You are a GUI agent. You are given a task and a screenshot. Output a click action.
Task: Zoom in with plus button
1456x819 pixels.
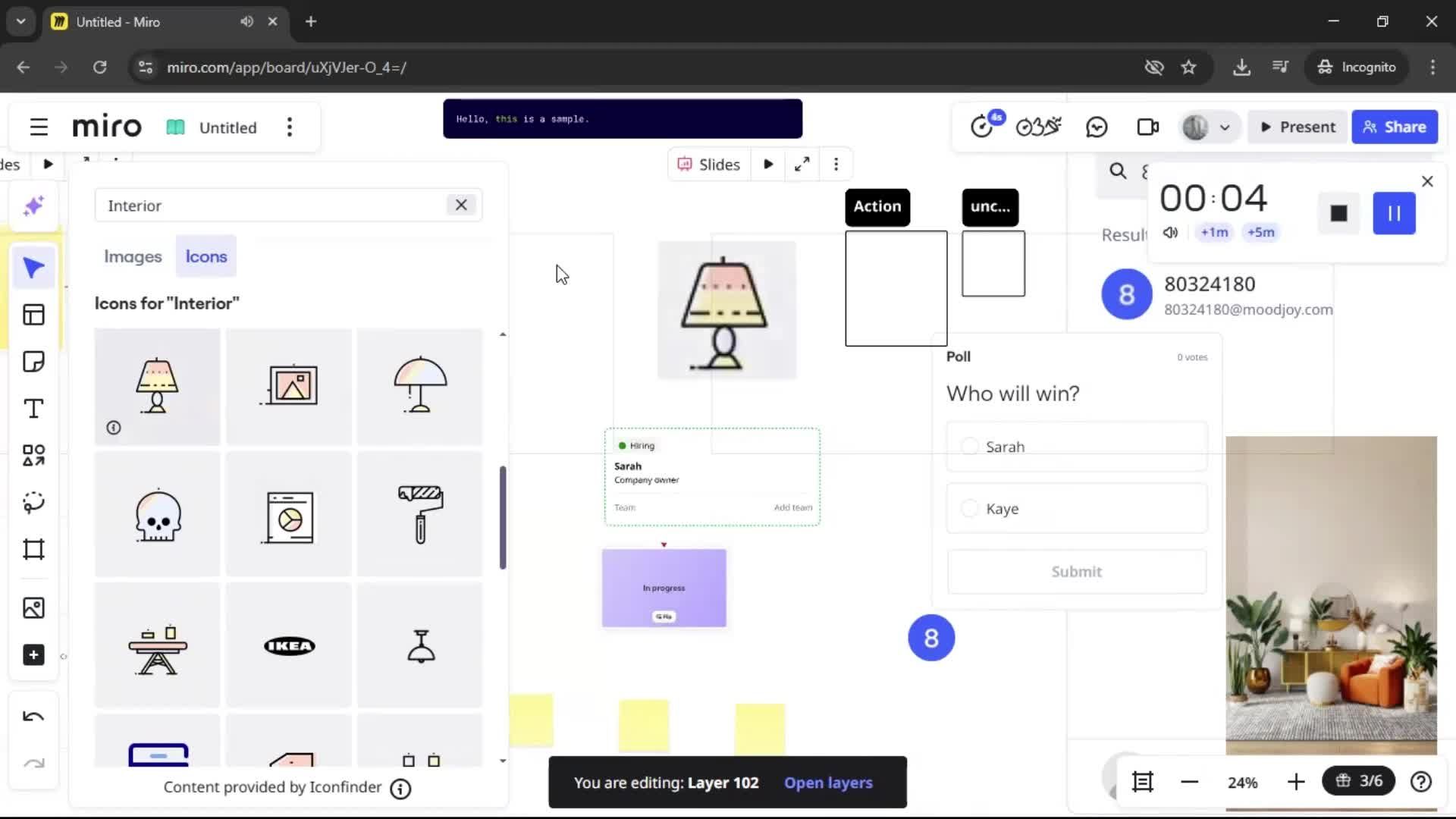1296,782
